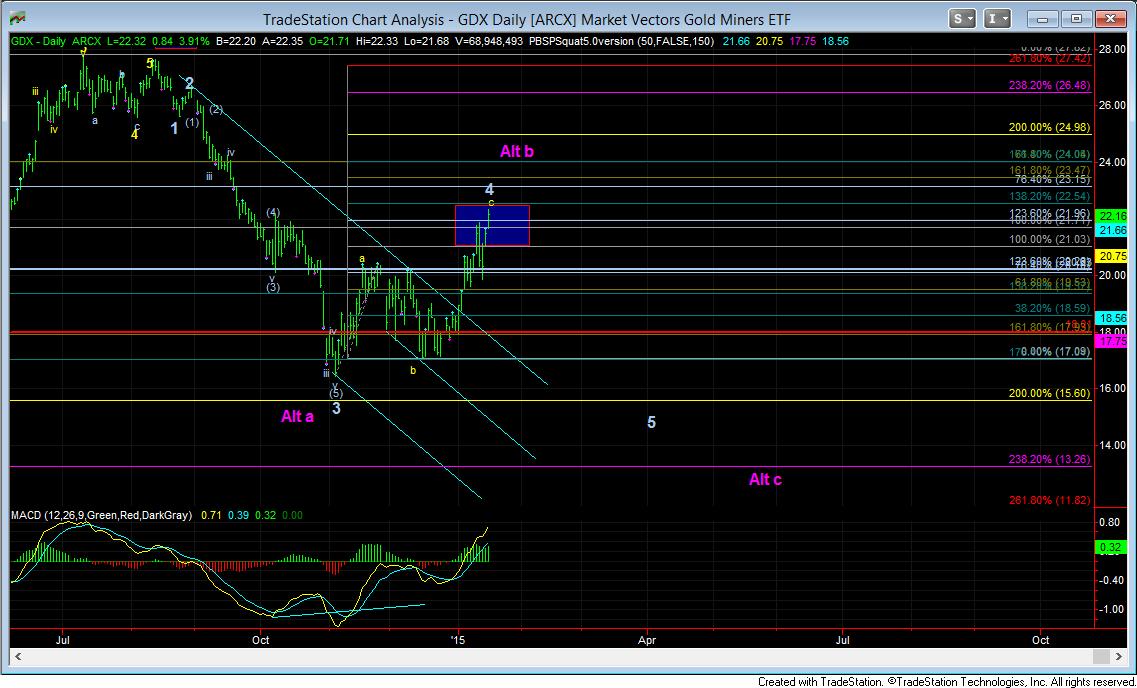Click the "161.80% (23.47)" Fibonacci label
The width and height of the screenshot is (1137, 688).
point(1049,170)
